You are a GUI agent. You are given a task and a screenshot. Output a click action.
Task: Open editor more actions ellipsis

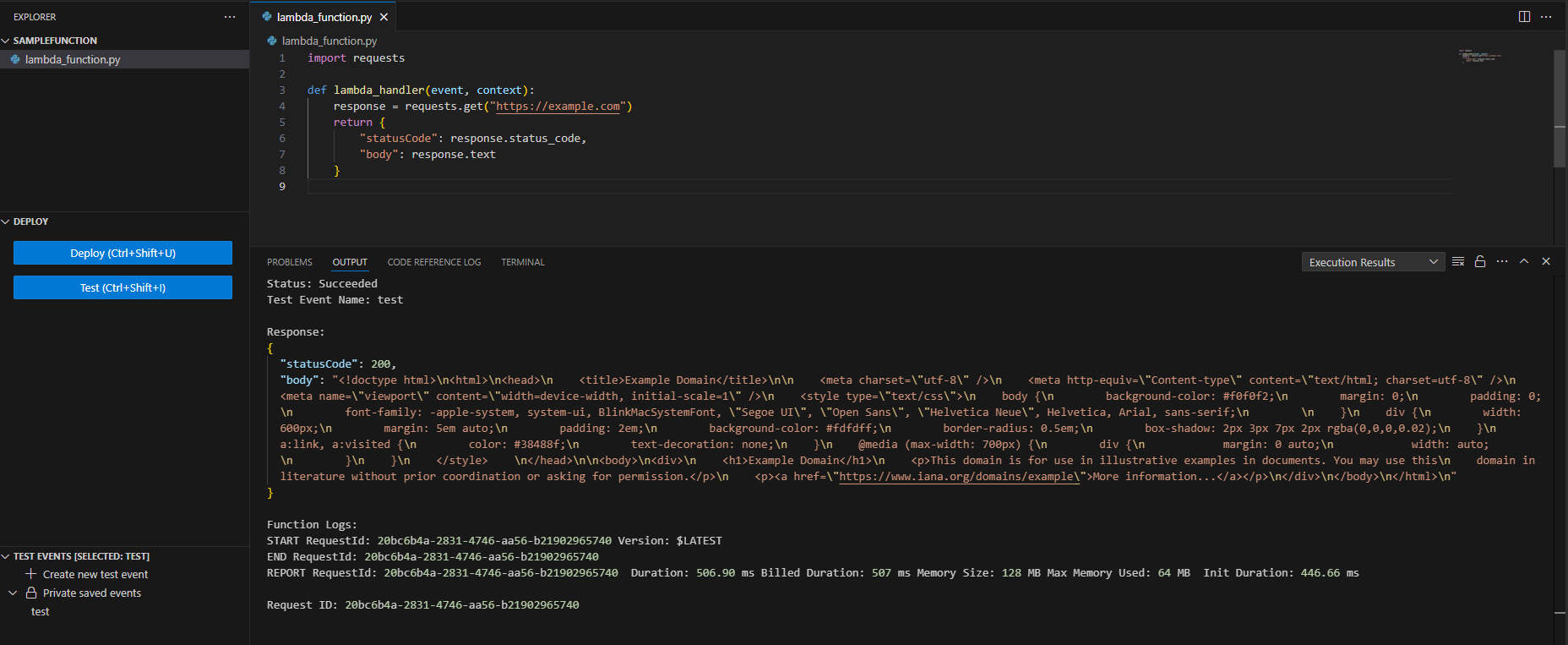coord(1546,17)
